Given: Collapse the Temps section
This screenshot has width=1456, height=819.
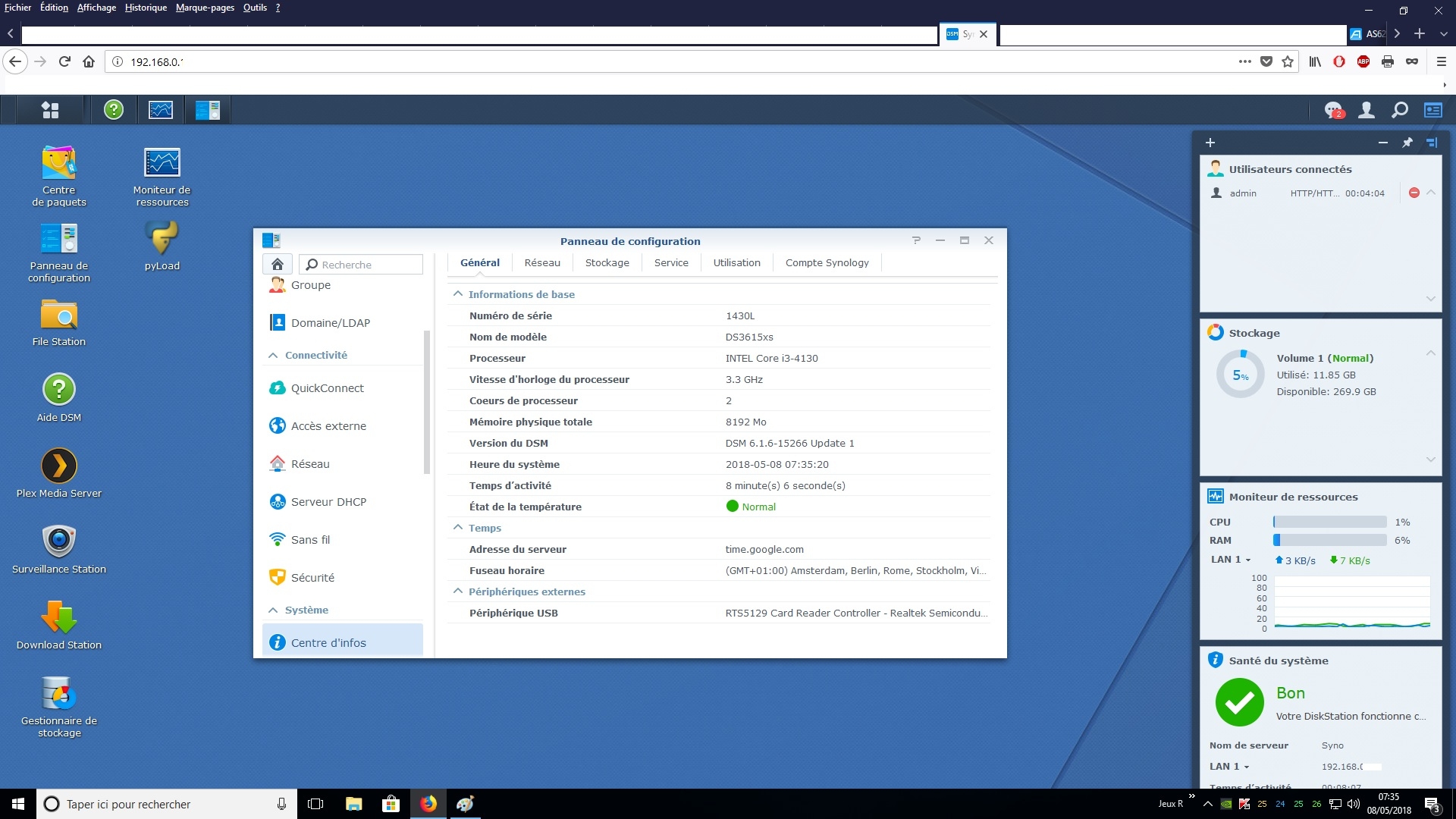Looking at the screenshot, I should pos(457,528).
